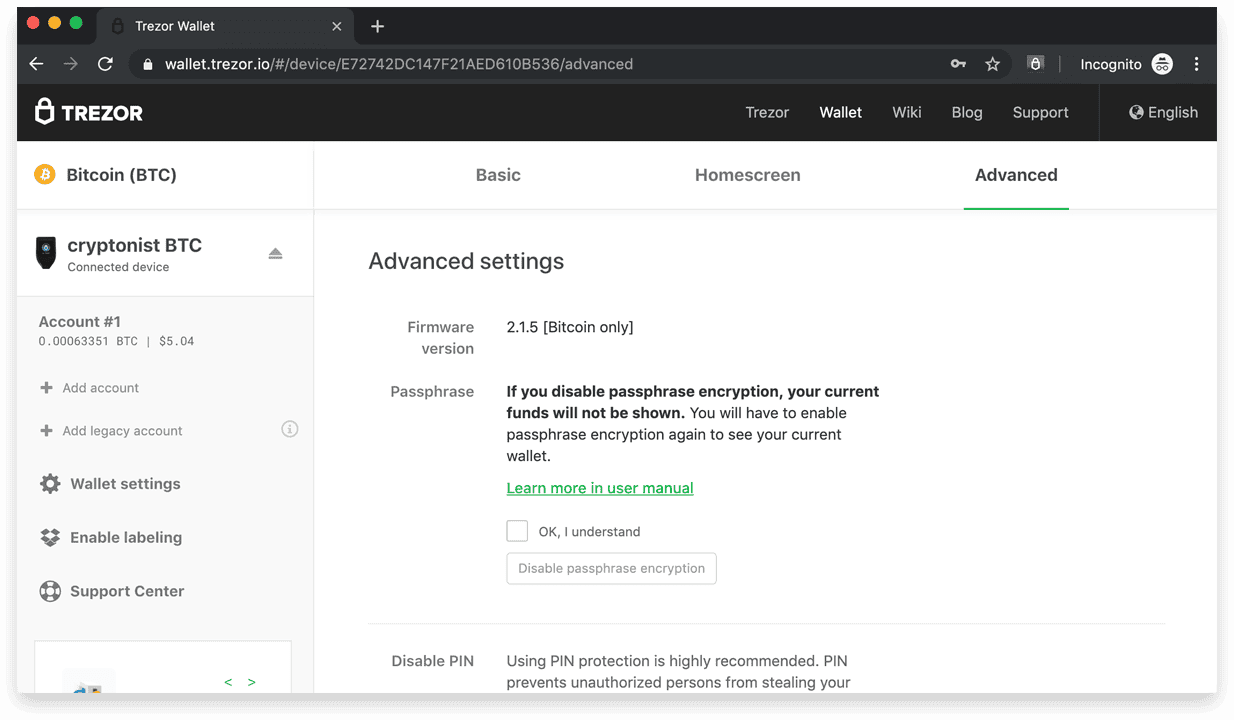Click the Add legacy account link
The height and width of the screenshot is (720, 1234).
tap(123, 431)
